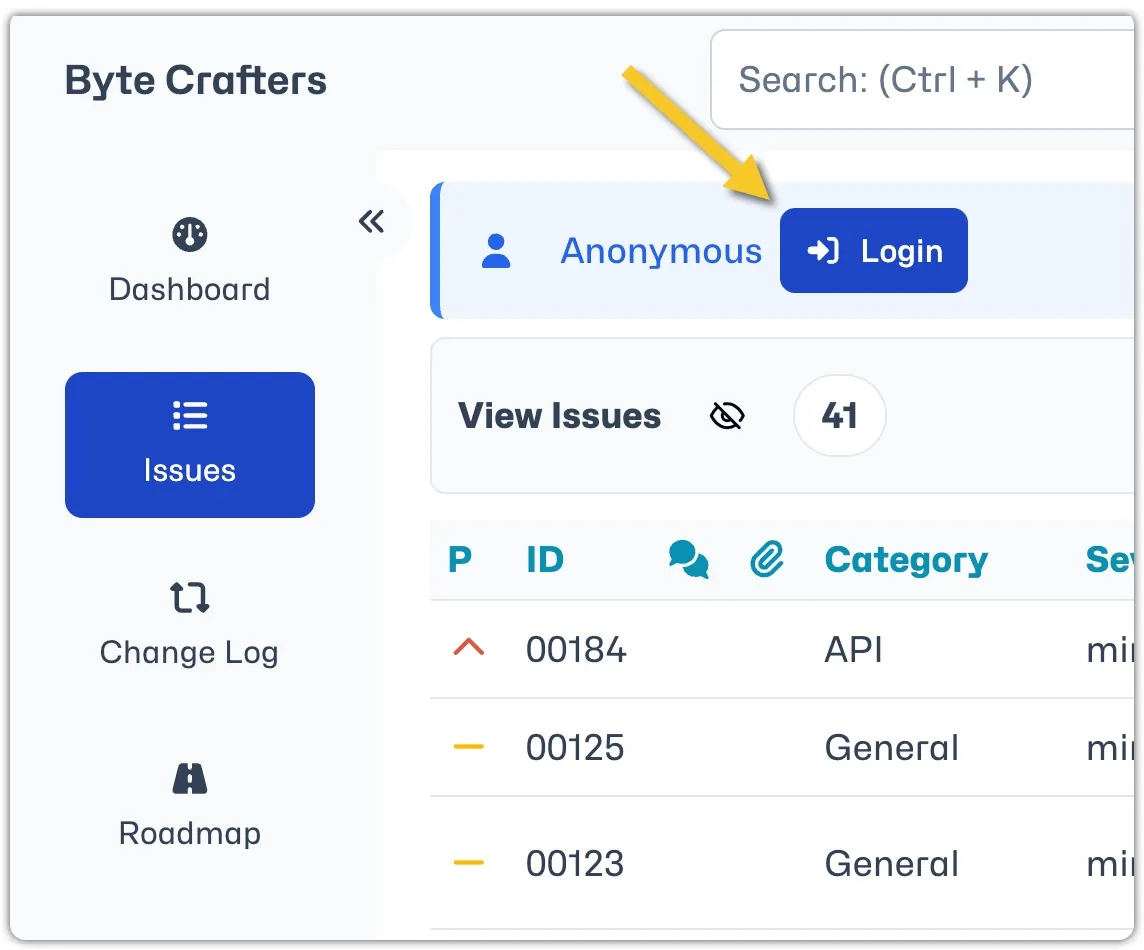Sort issues by the ID column header
1144x950 pixels.
[x=545, y=560]
